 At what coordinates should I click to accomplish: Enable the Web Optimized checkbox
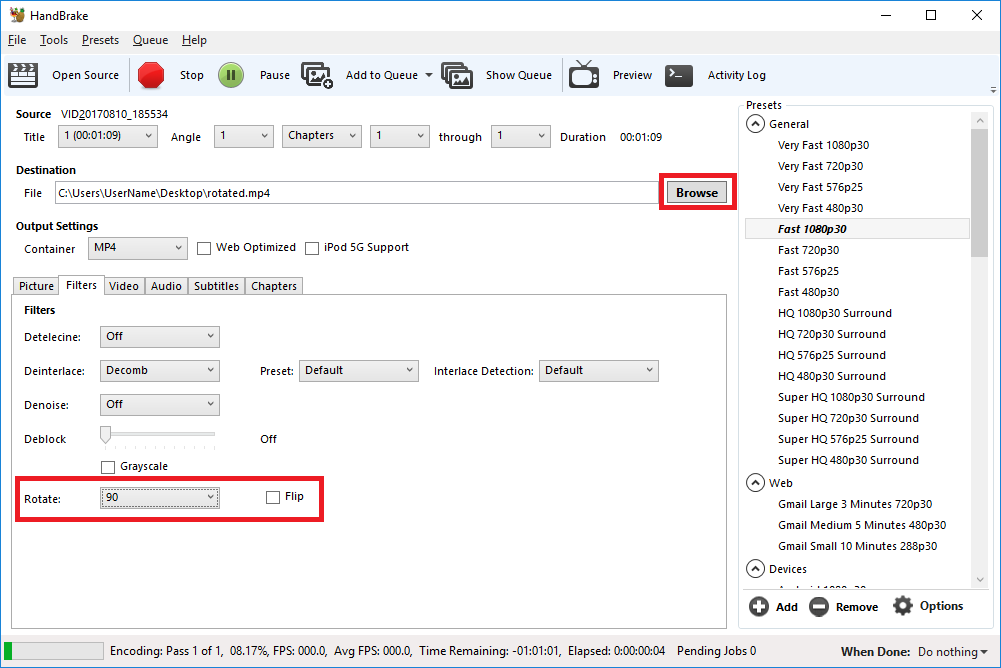tap(204, 248)
